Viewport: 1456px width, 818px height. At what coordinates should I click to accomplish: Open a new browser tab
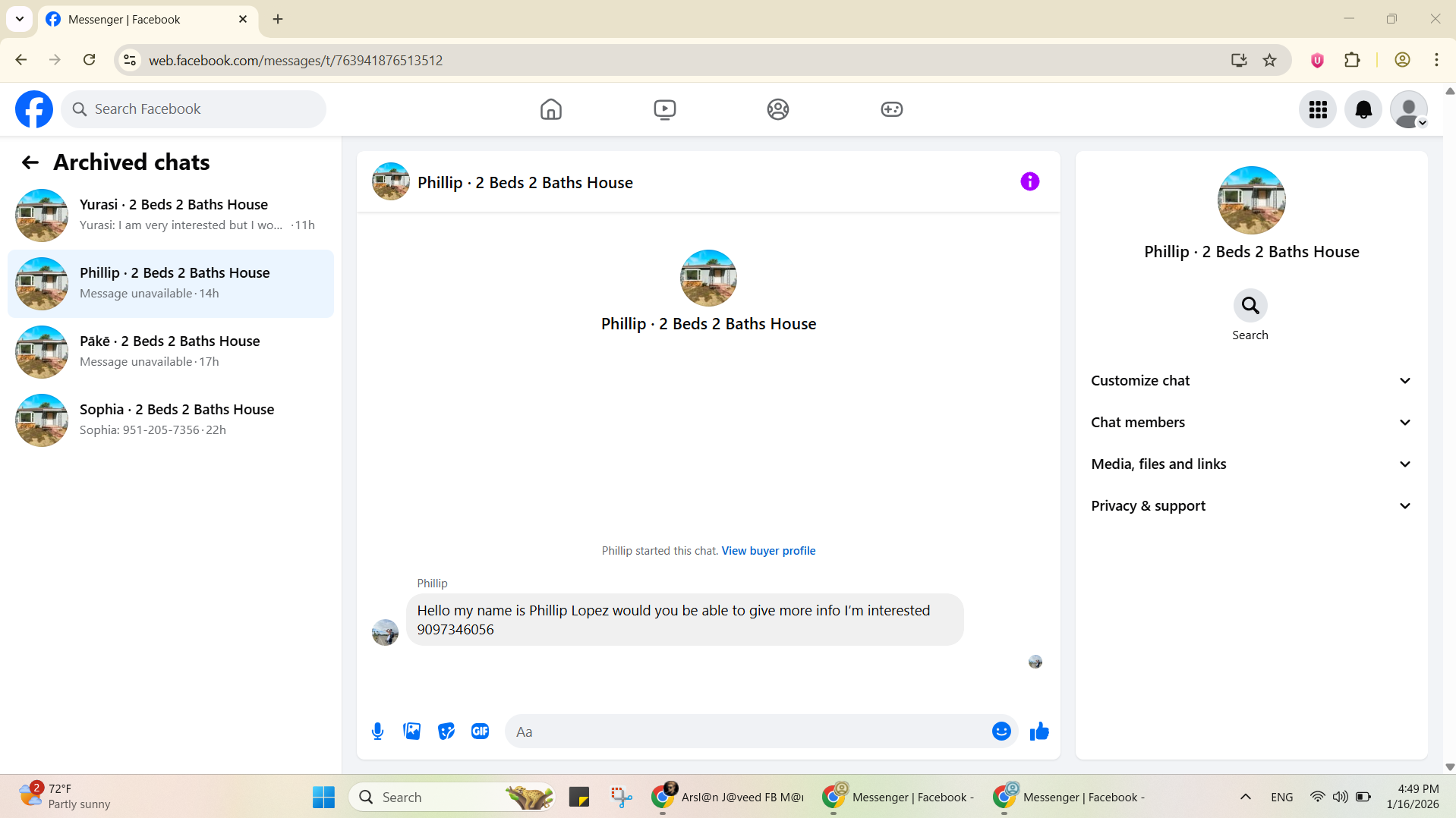pos(278,19)
